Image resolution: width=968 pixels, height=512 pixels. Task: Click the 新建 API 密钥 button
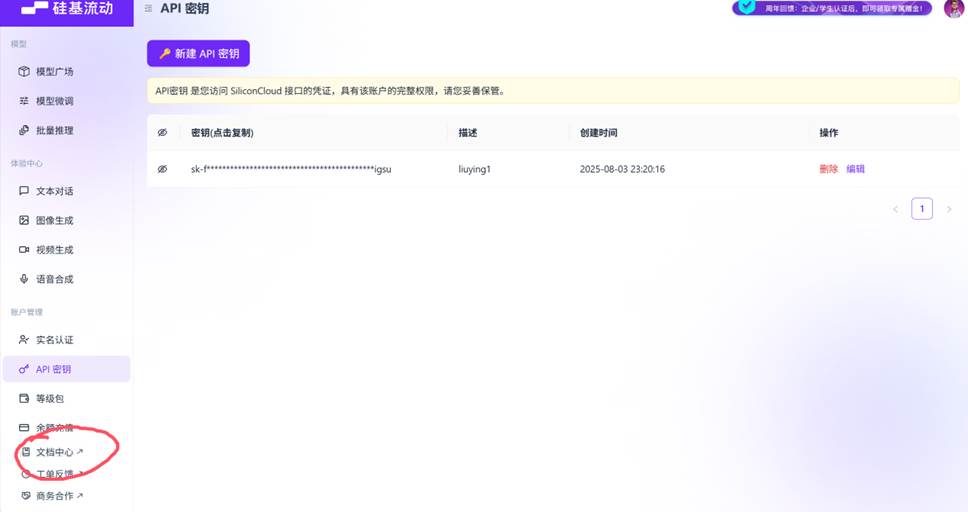(x=198, y=53)
